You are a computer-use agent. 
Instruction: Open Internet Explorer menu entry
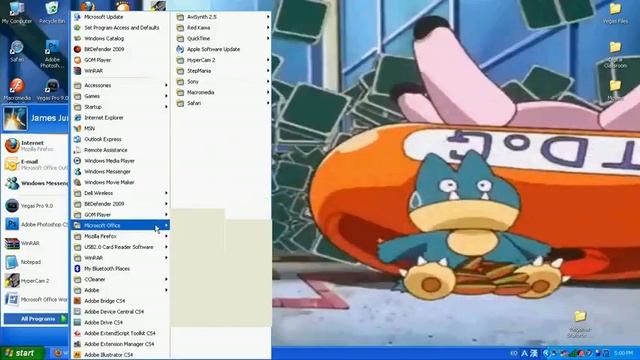[120, 118]
